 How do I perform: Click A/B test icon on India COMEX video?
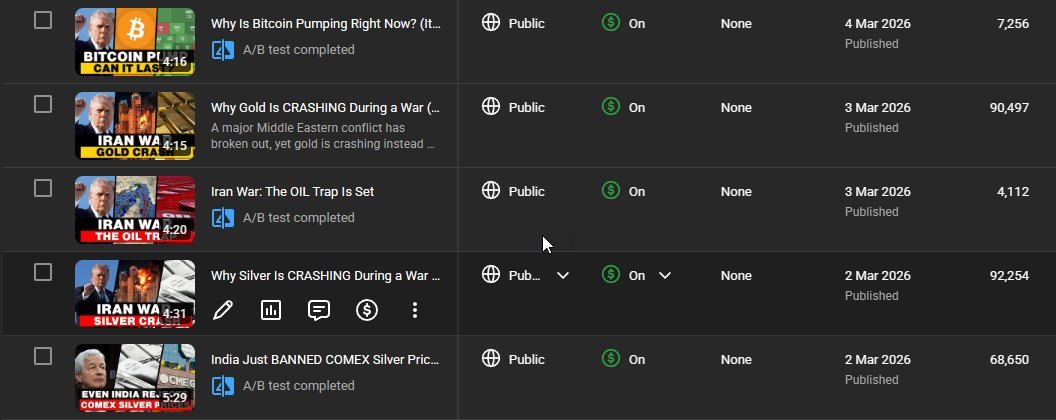pyautogui.click(x=223, y=386)
